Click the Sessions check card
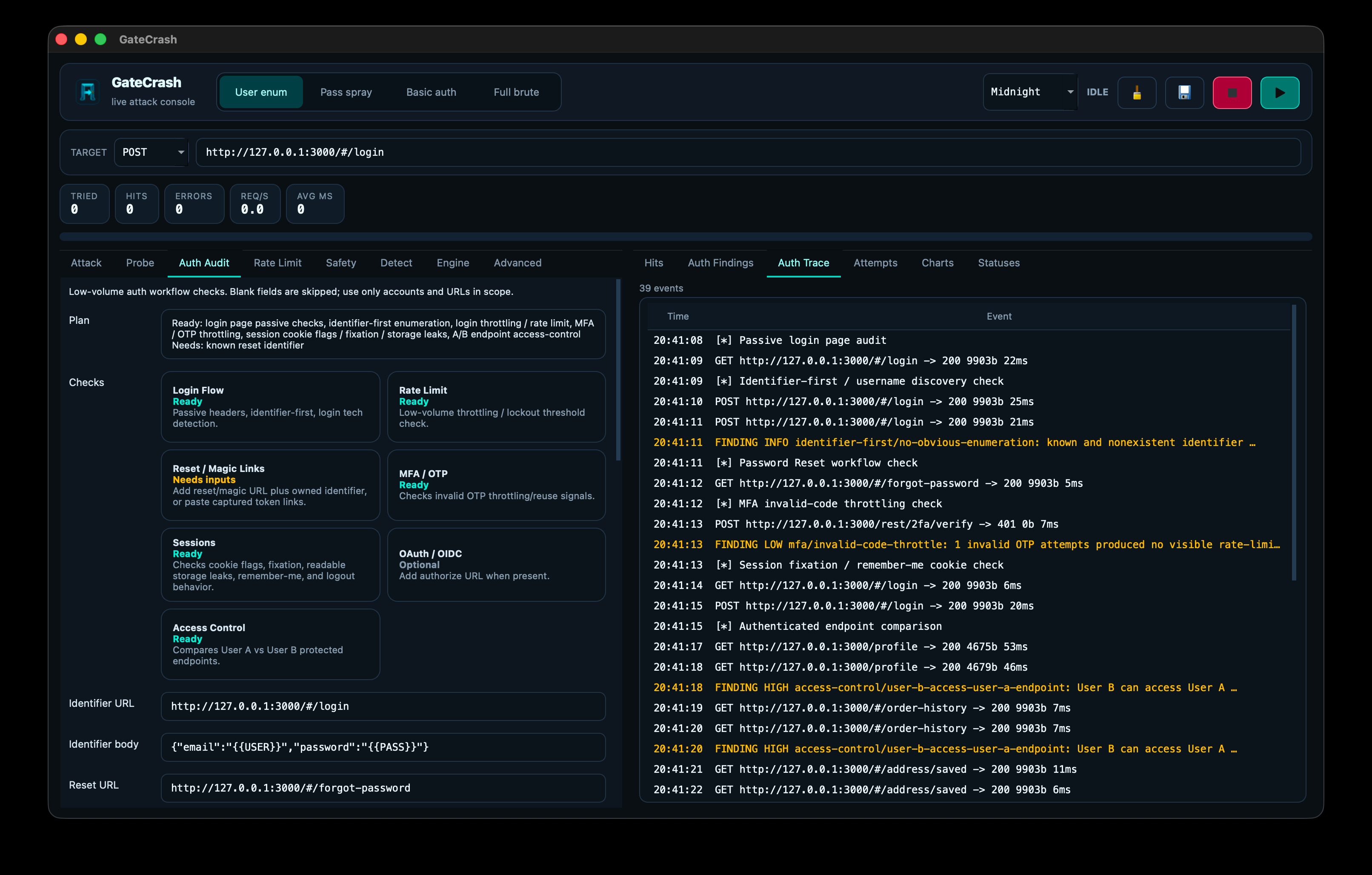Viewport: 1372px width, 875px height. [x=270, y=564]
